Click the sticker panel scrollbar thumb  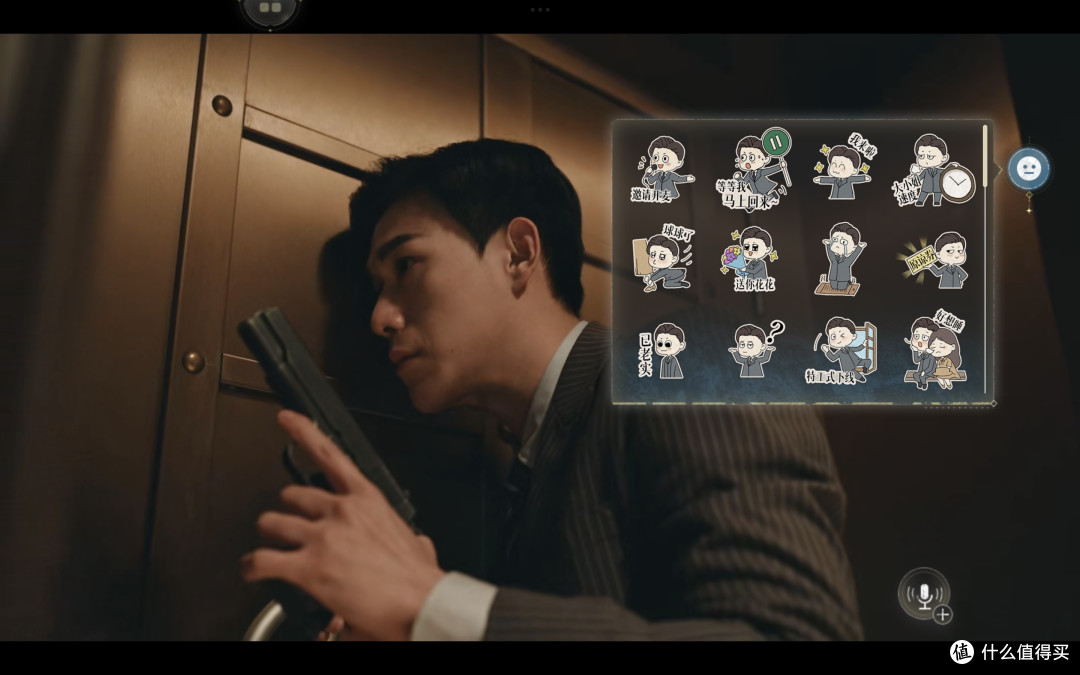[x=986, y=156]
